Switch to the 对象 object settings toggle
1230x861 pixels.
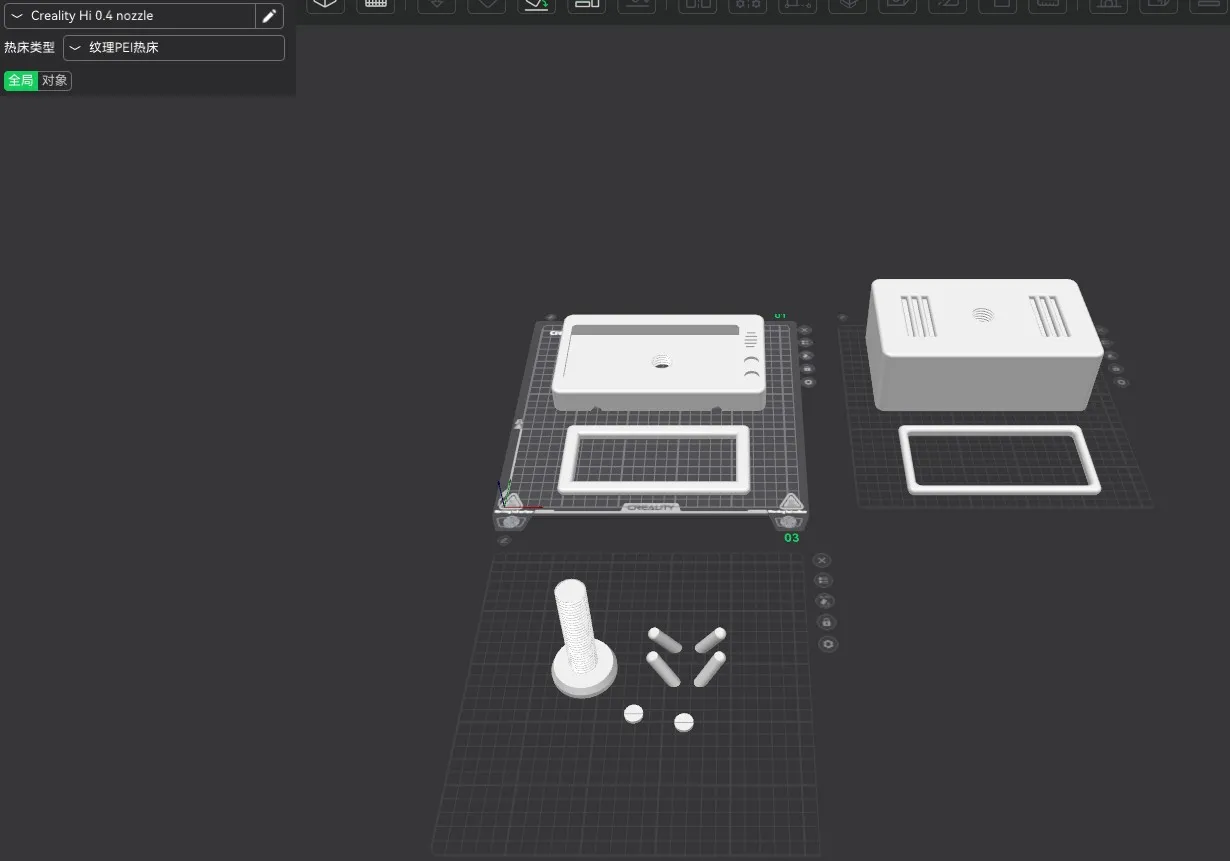(55, 80)
